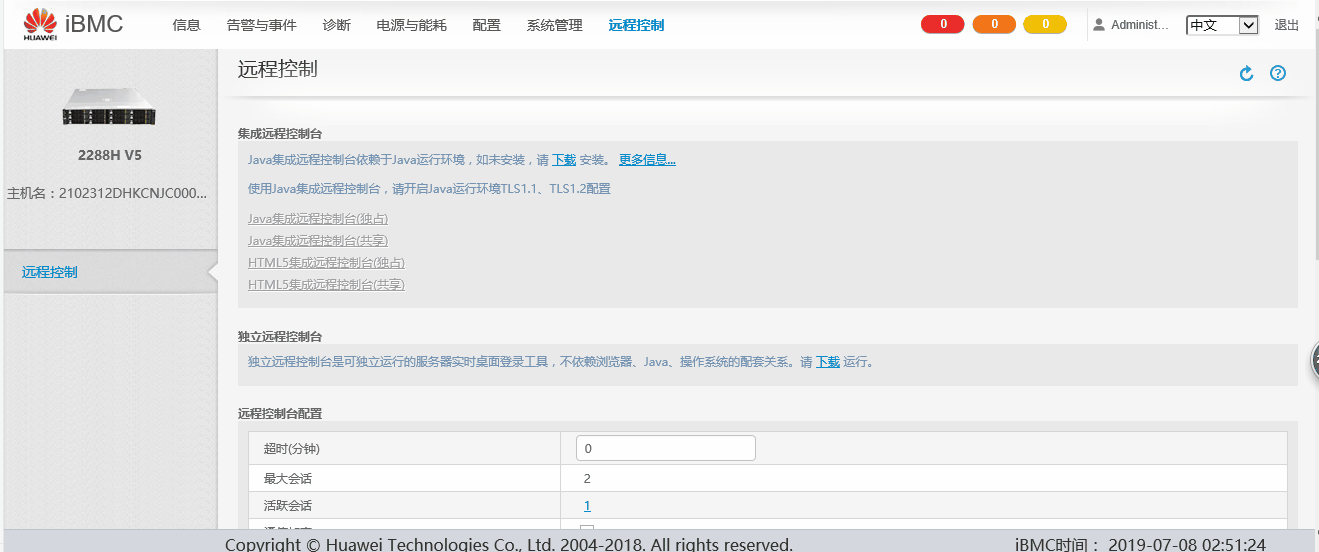Click the administrator user icon
Viewport: 1319px width, 552px height.
coord(1099,25)
